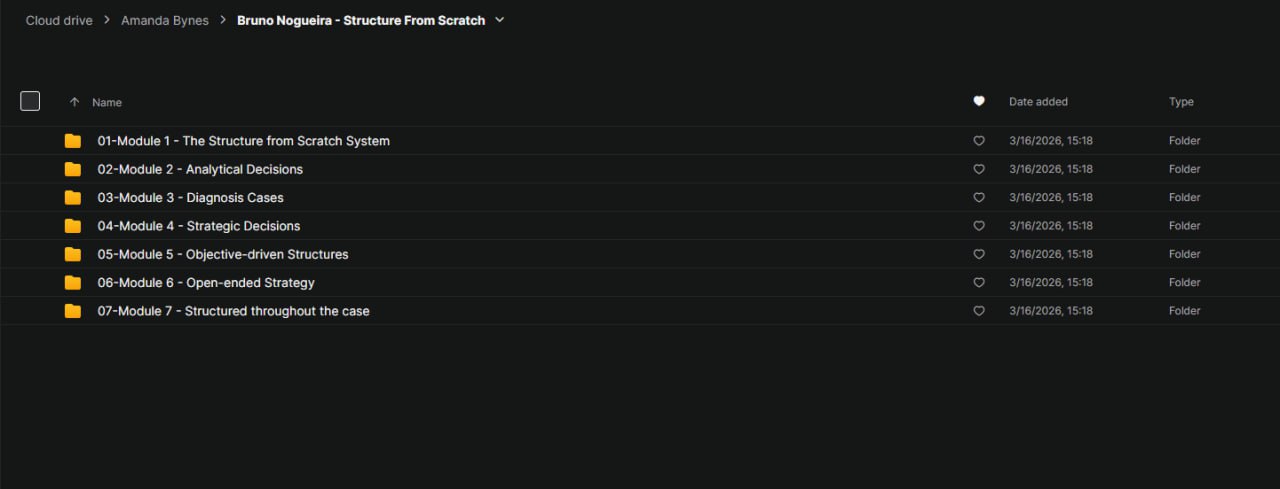Click the folder icon for Module 1
Viewport: 1280px width, 489px height.
point(72,141)
